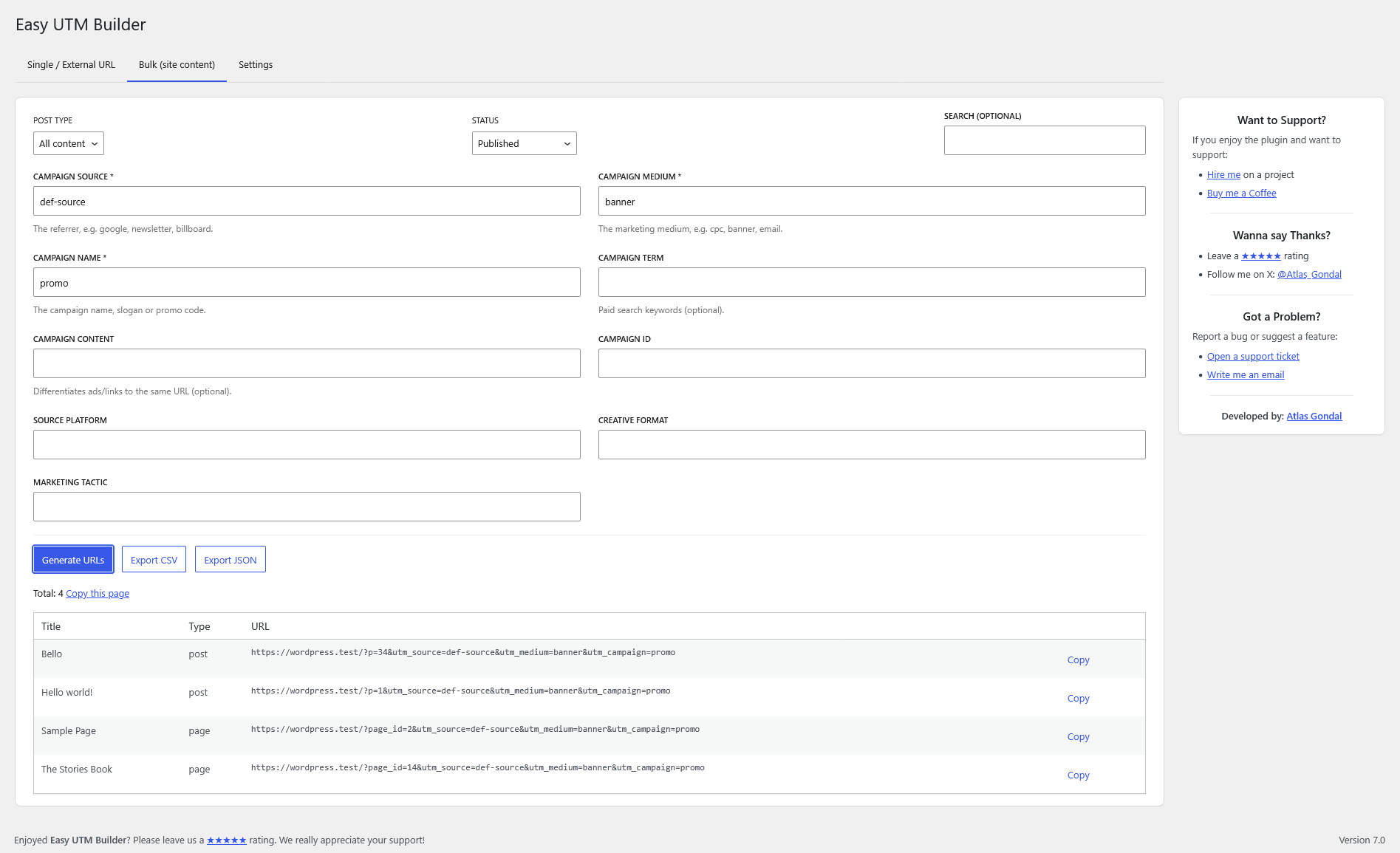Focus the Campaign Term input
This screenshot has width=1400, height=853.
pos(872,282)
